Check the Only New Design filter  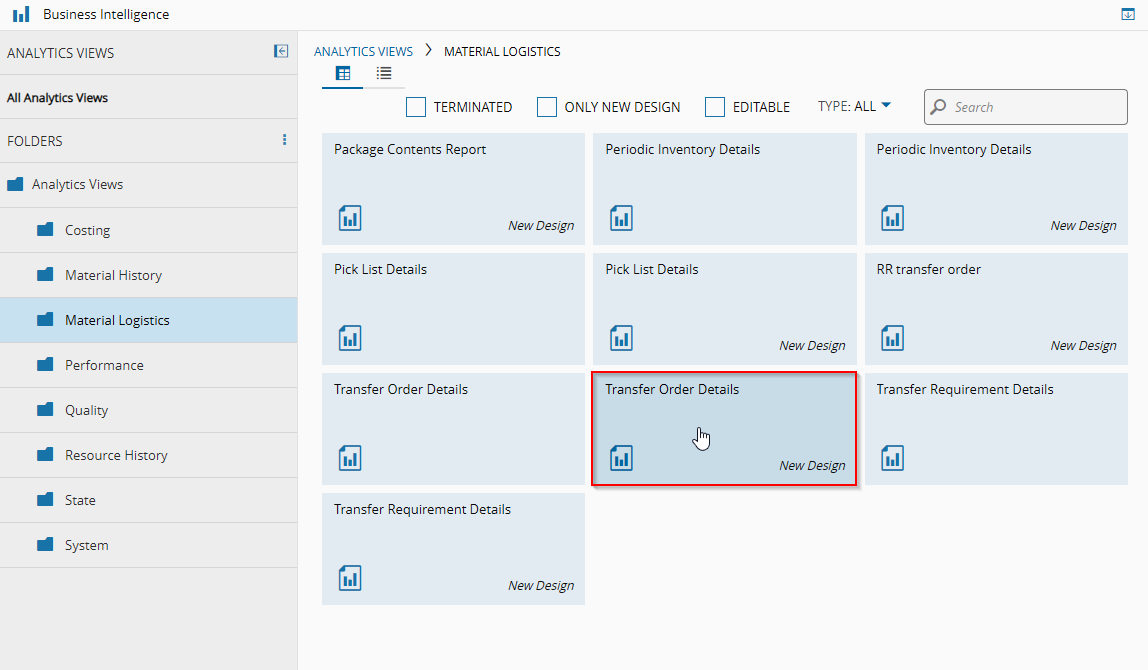[547, 107]
